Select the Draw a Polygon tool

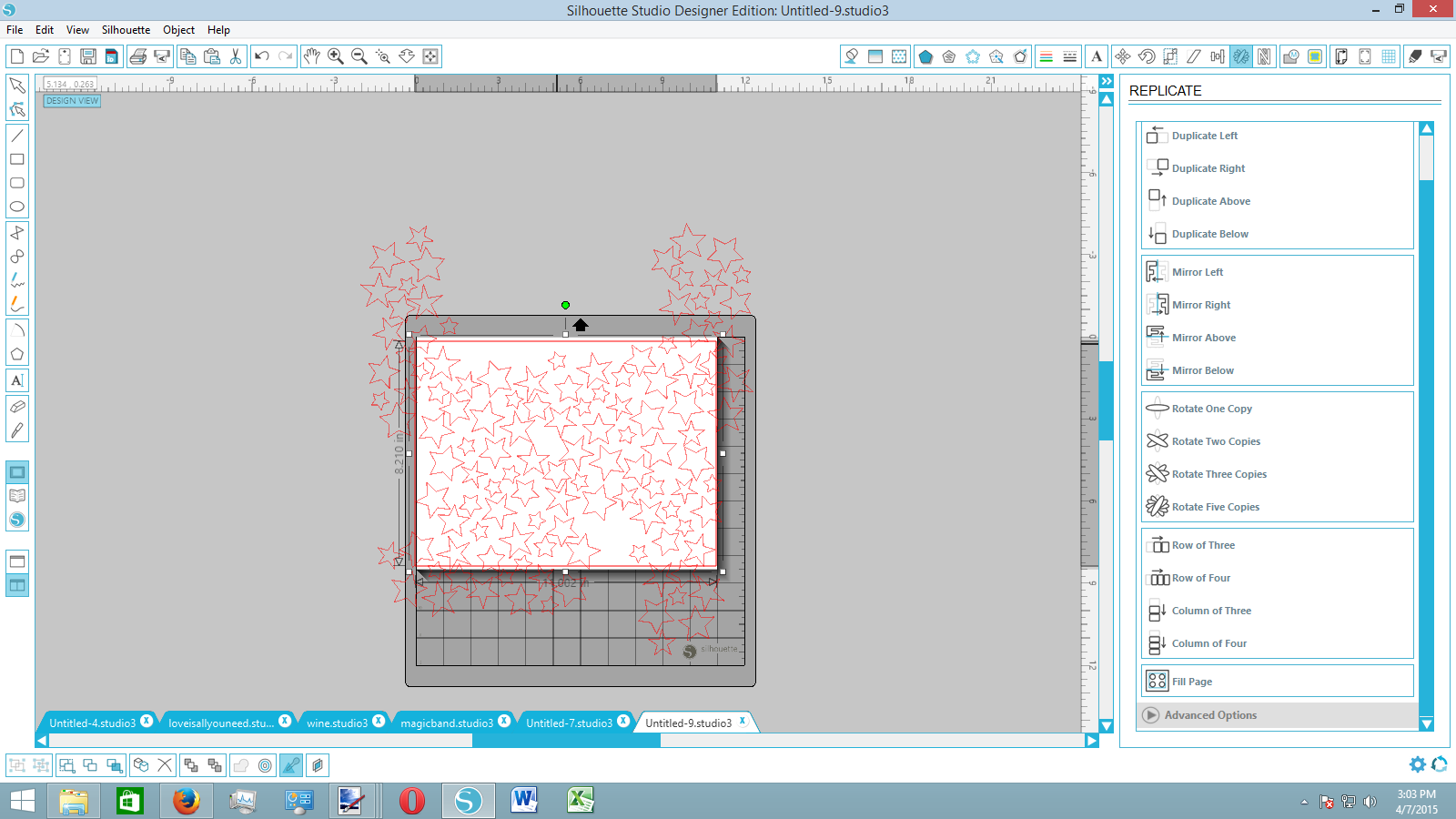[17, 354]
